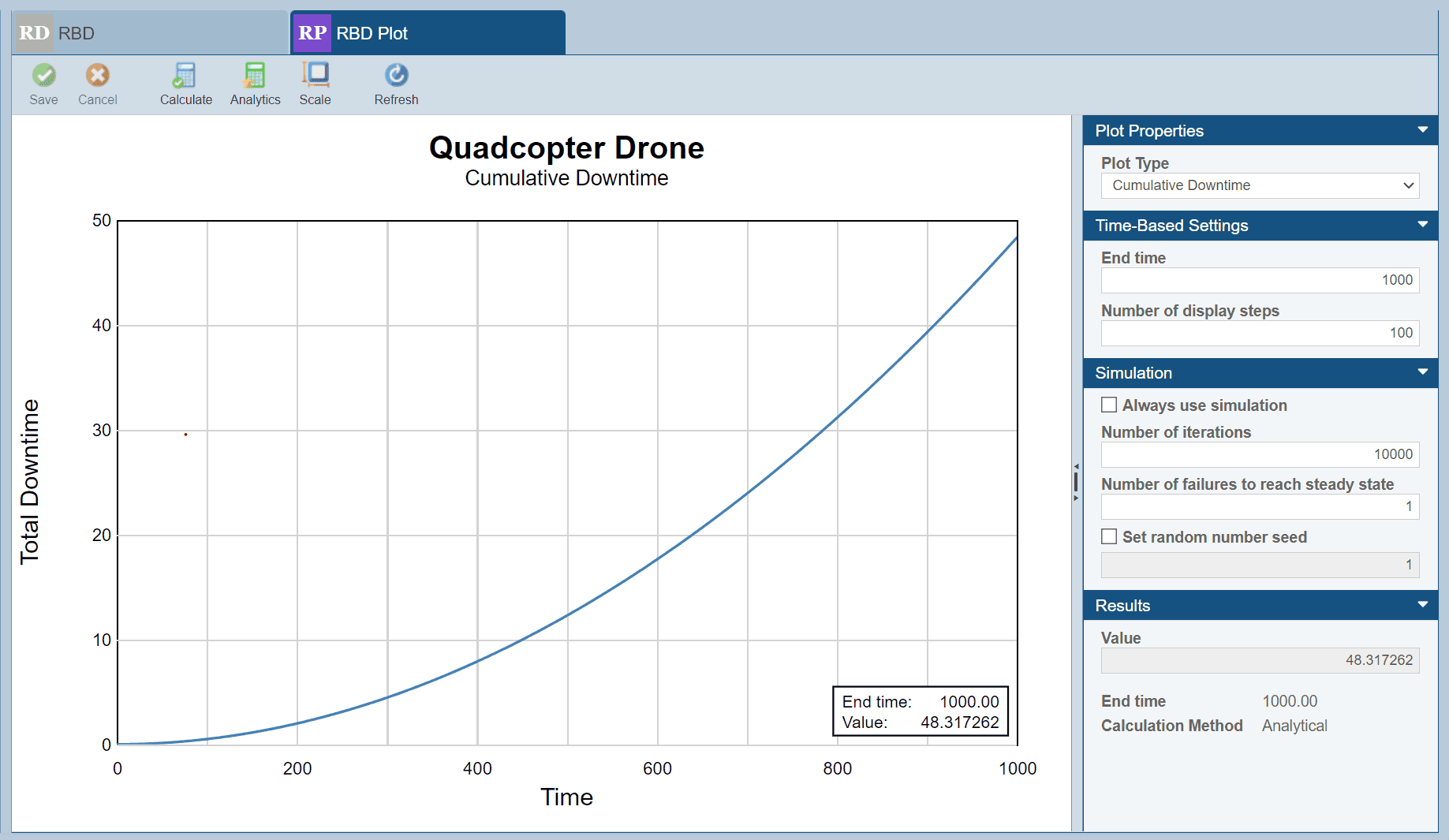Viewport: 1449px width, 840px height.
Task: Switch to the RBD tab
Action: point(150,33)
